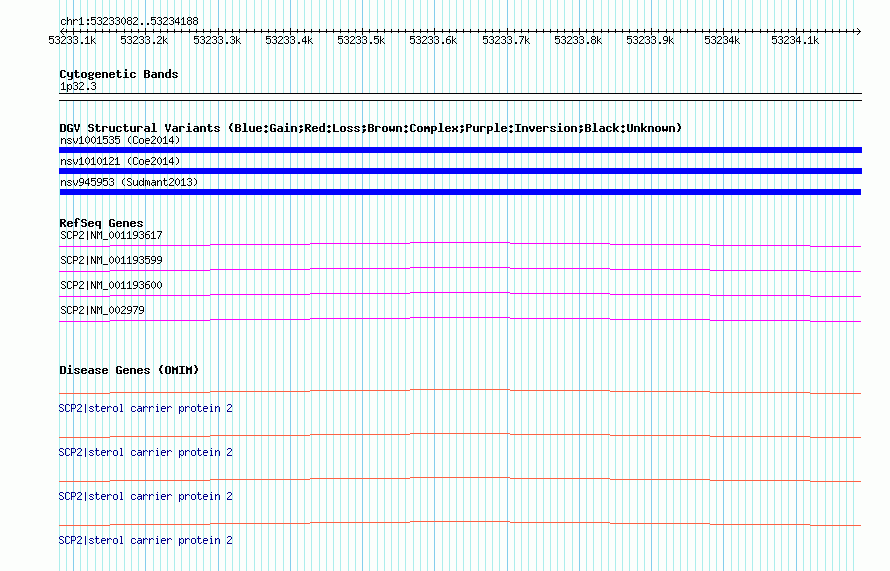
Task: Select the 53233.7k ruler tick label
Action: tap(506, 40)
